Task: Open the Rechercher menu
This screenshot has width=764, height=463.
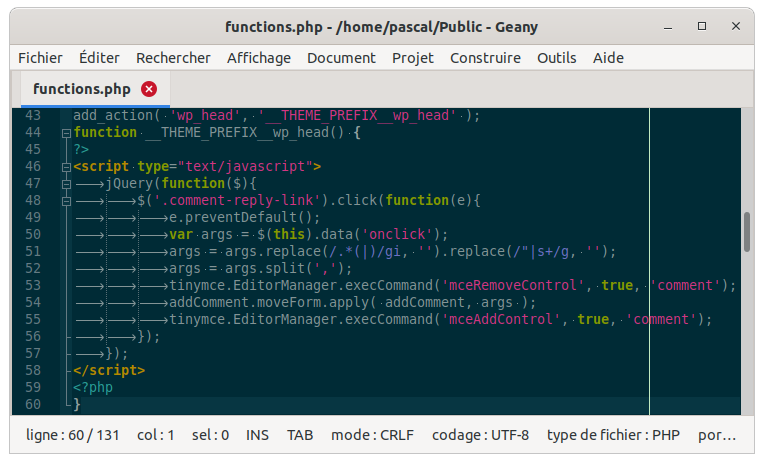Action: coord(173,58)
